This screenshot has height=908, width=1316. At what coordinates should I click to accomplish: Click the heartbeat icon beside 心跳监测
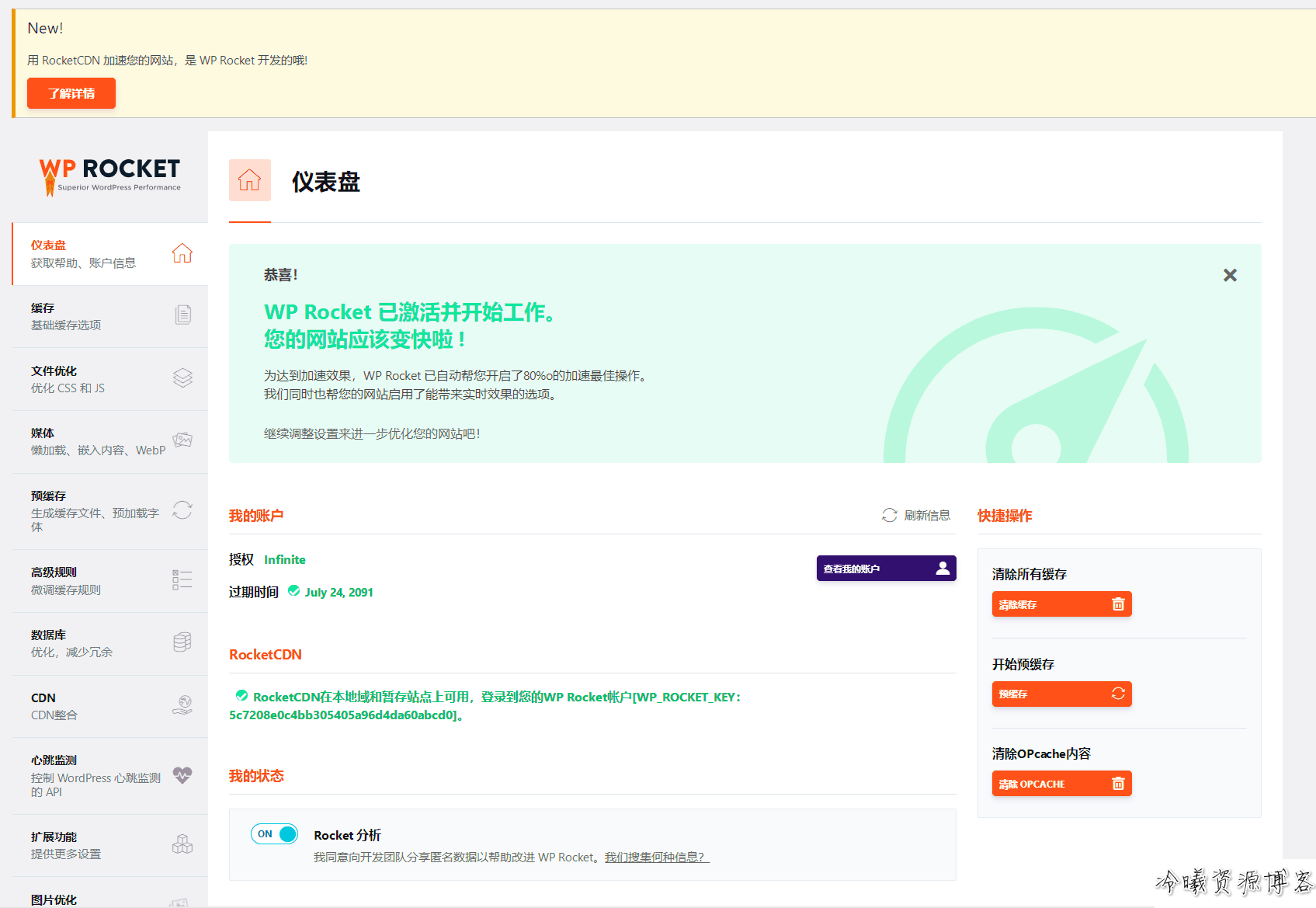pyautogui.click(x=182, y=775)
